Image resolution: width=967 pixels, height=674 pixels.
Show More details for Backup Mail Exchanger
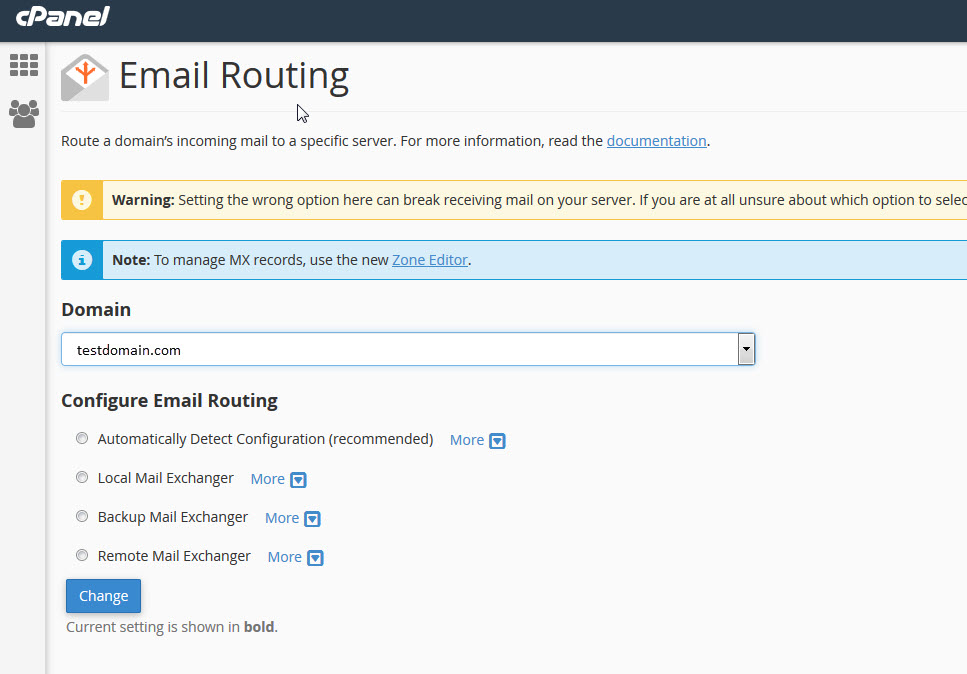pos(292,518)
